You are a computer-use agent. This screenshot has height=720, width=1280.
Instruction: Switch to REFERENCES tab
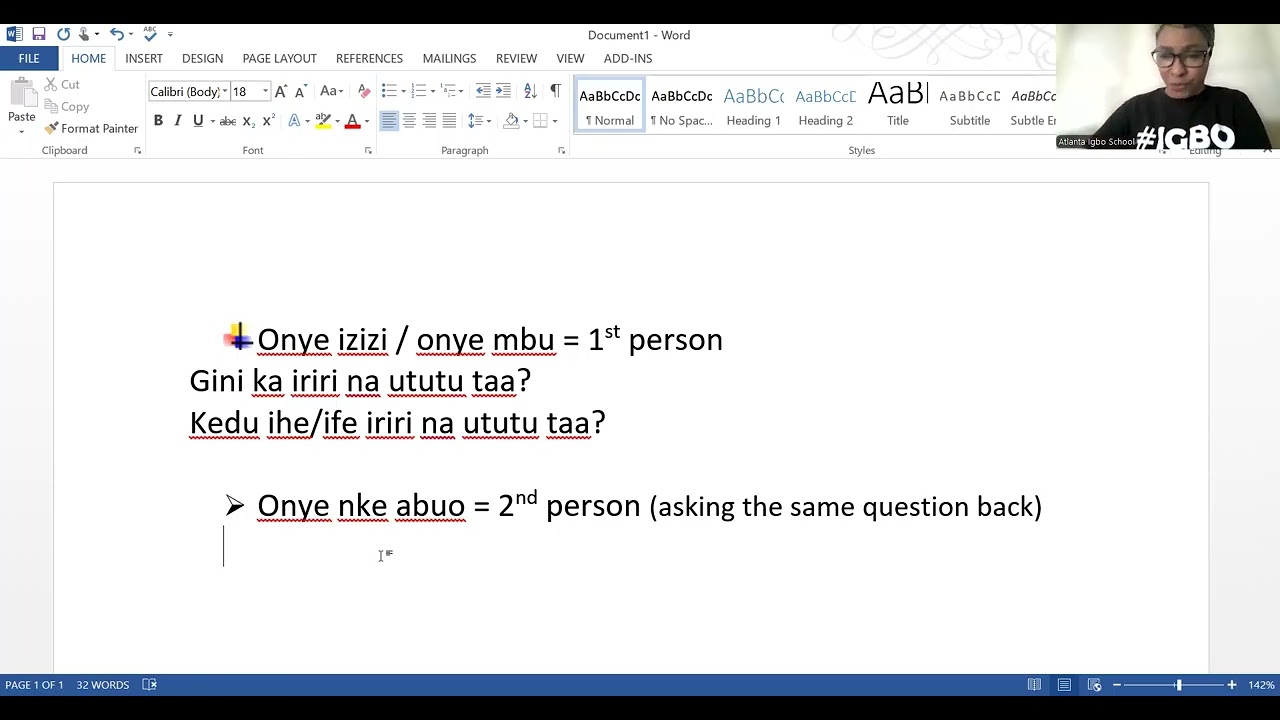[369, 58]
